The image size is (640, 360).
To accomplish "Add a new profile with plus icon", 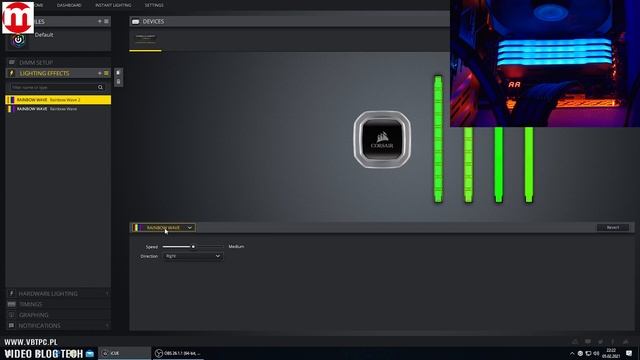I will tap(100, 21).
